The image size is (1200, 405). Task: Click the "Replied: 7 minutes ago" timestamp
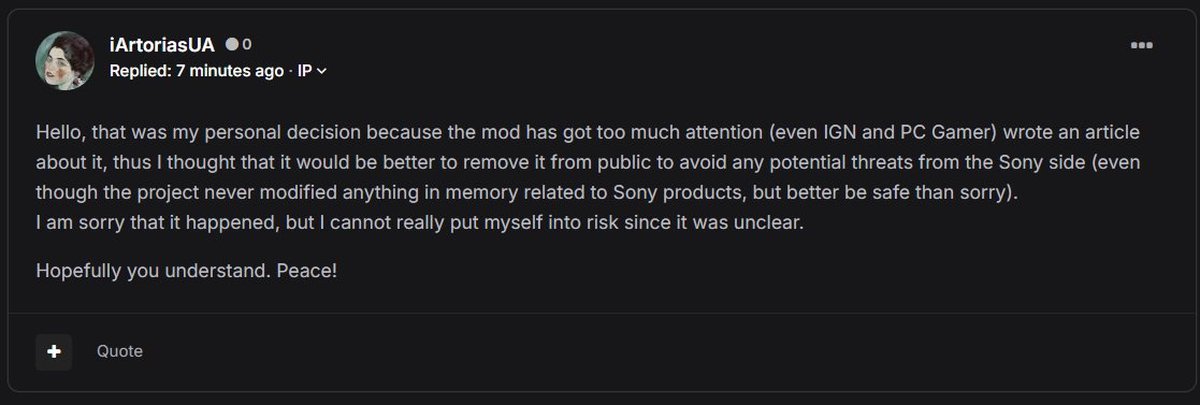coord(196,71)
